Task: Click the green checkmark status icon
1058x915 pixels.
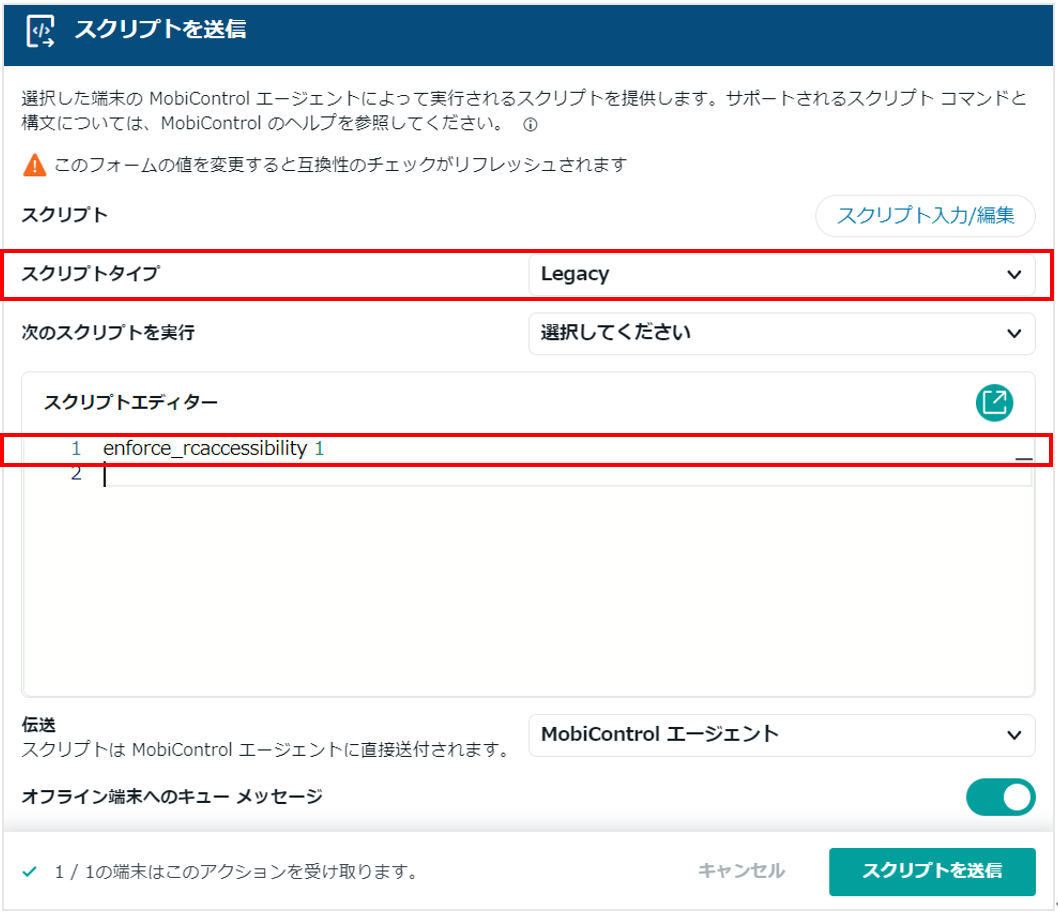Action: [x=29, y=871]
